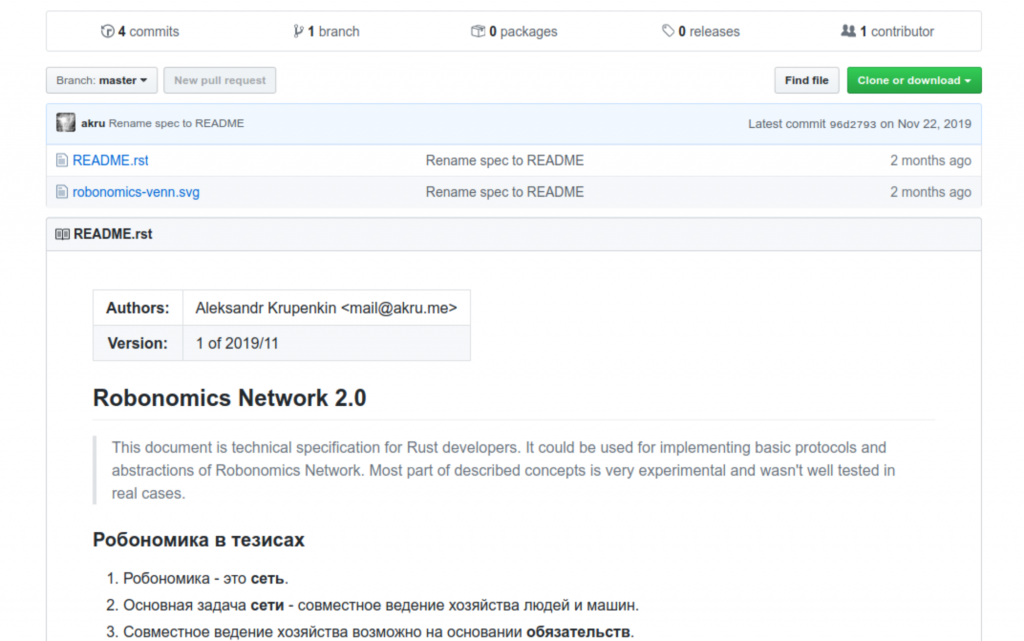View the 1 branch link
The image size is (1024, 641).
pyautogui.click(x=326, y=31)
